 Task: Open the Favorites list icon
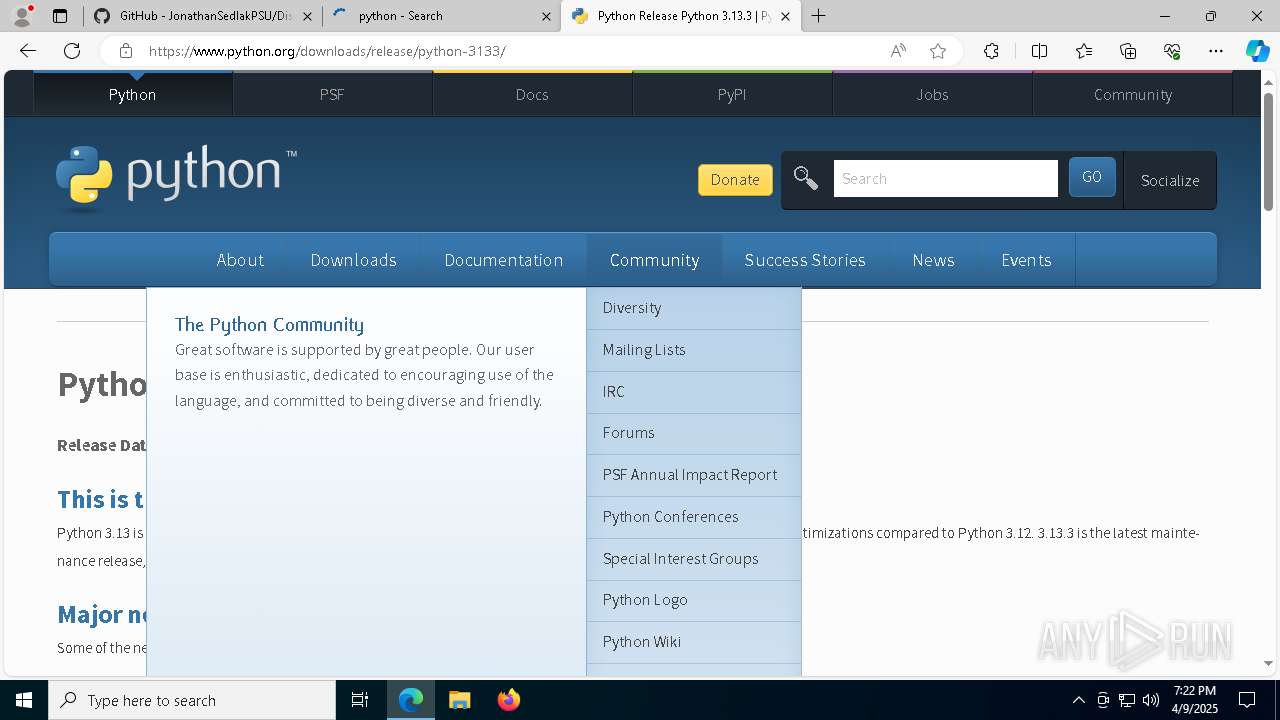(x=1084, y=51)
